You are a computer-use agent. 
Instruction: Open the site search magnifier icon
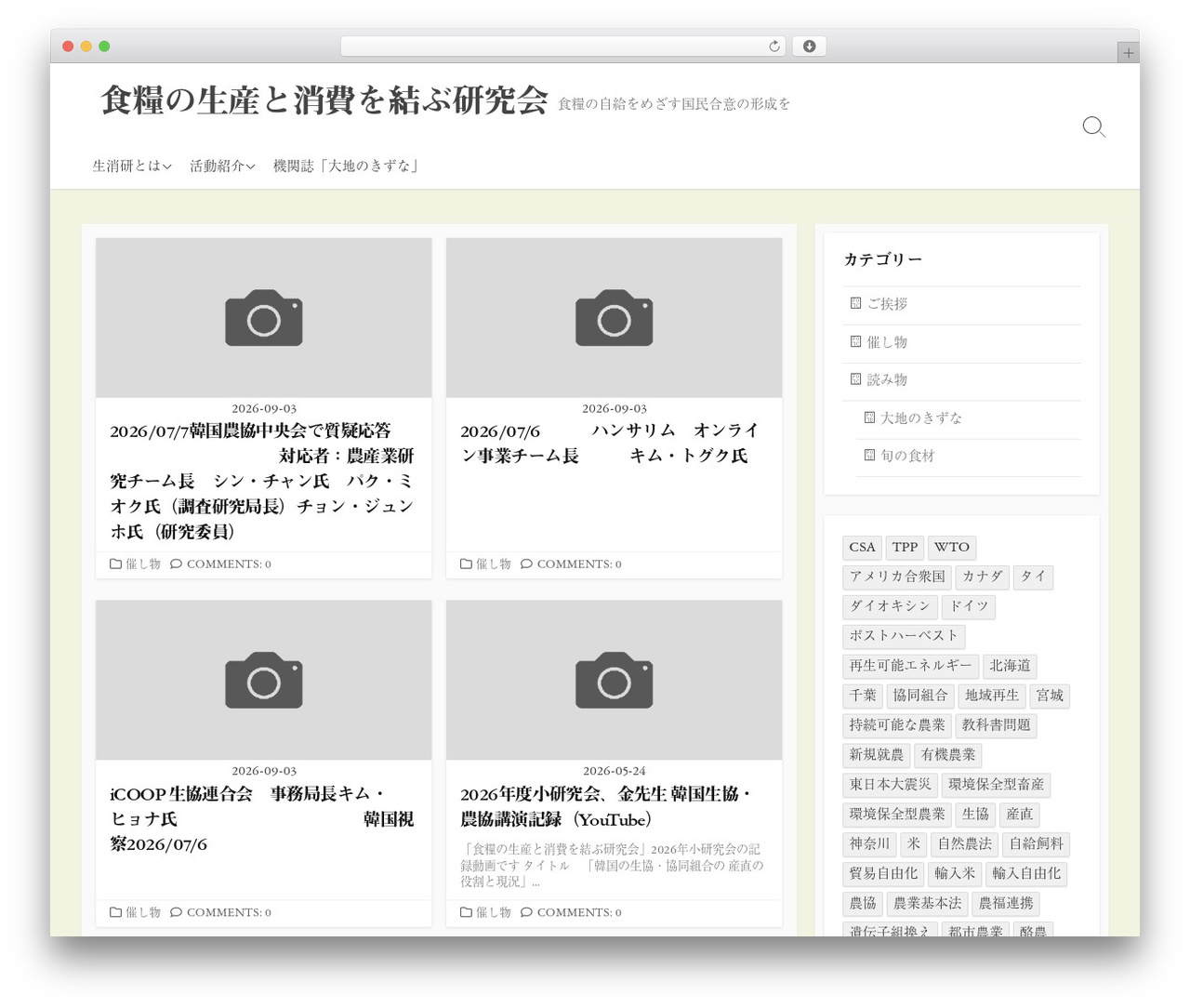click(x=1094, y=126)
